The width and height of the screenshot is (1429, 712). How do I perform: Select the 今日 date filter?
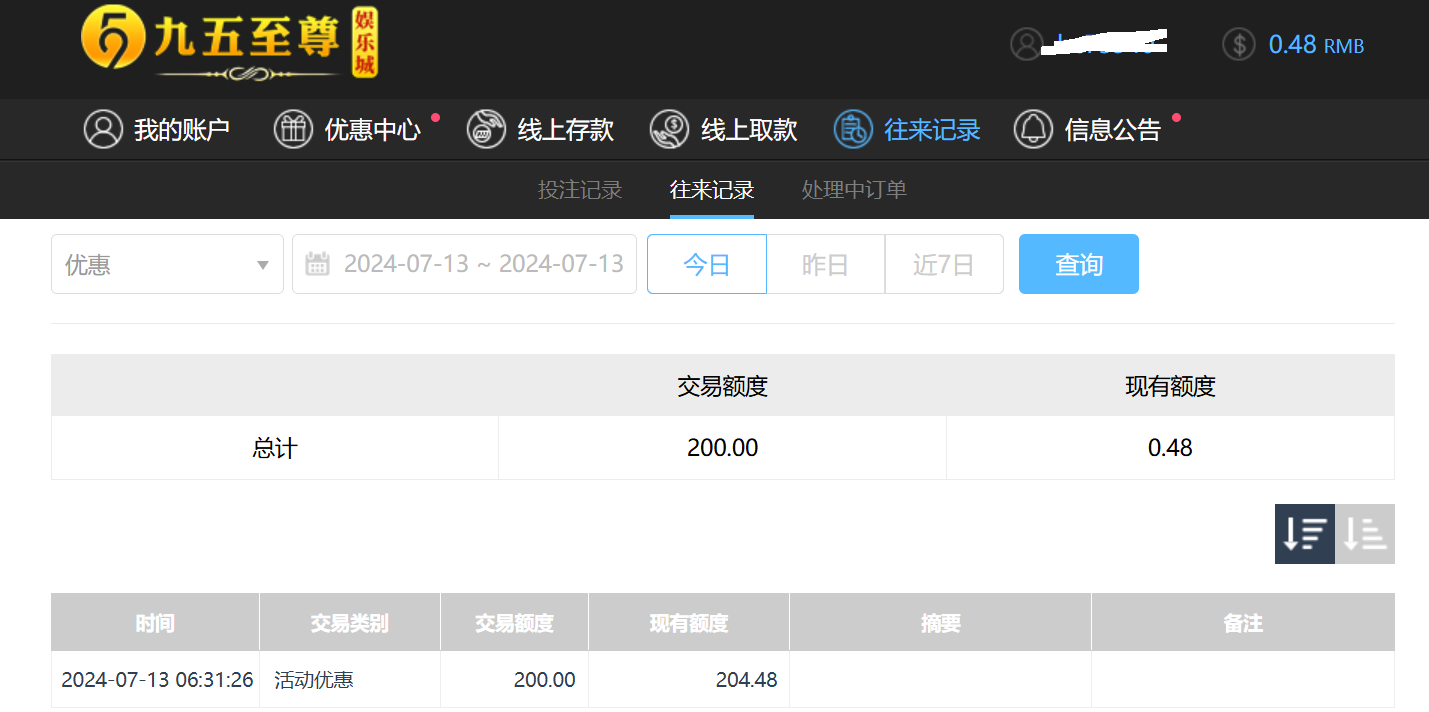(x=706, y=265)
